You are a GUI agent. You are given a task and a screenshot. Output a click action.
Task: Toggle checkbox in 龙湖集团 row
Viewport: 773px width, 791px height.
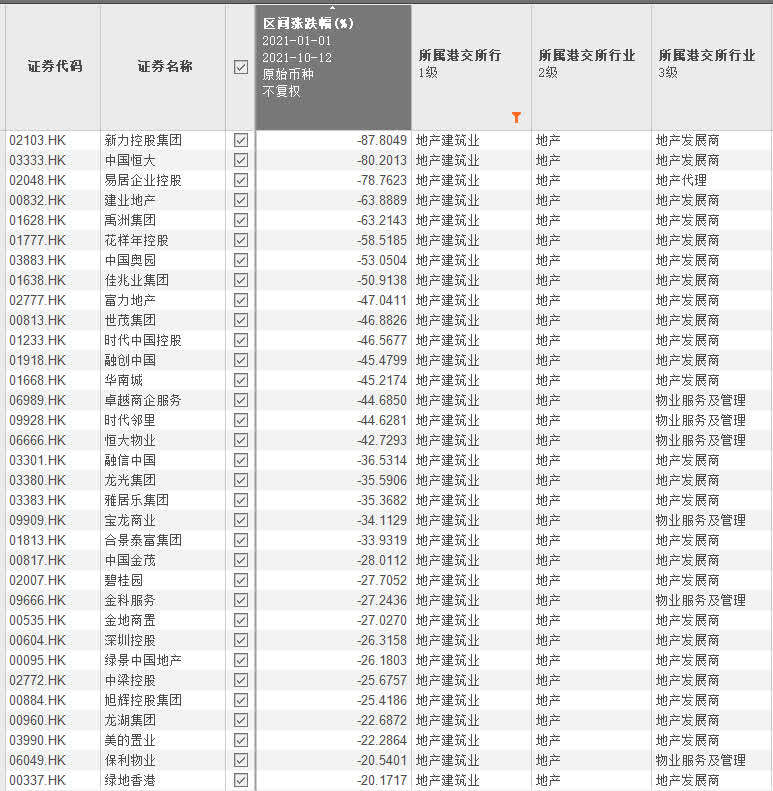tap(241, 720)
